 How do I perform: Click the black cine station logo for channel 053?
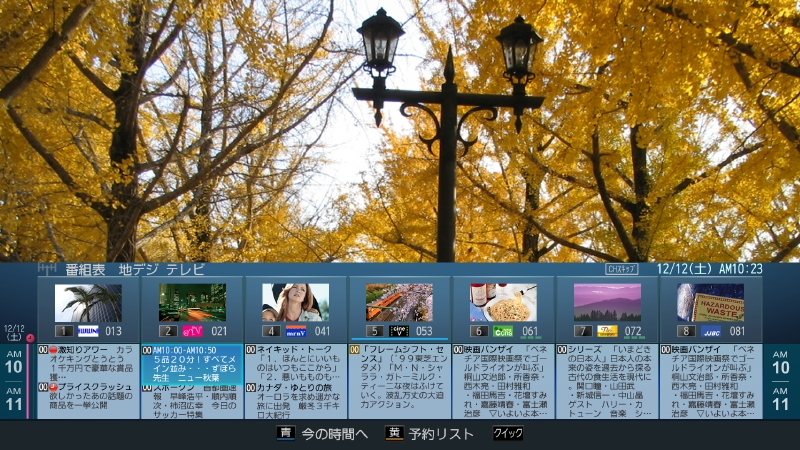pos(399,331)
